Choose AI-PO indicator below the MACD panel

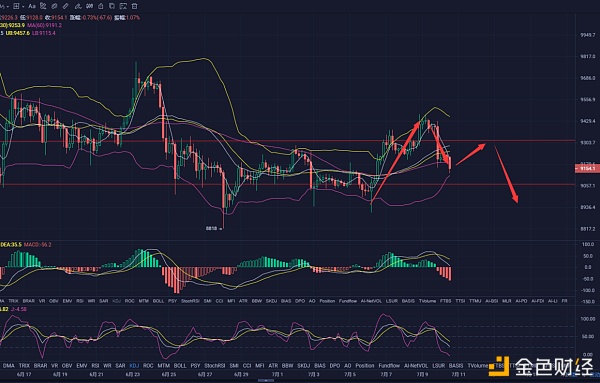pyautogui.click(x=522, y=301)
